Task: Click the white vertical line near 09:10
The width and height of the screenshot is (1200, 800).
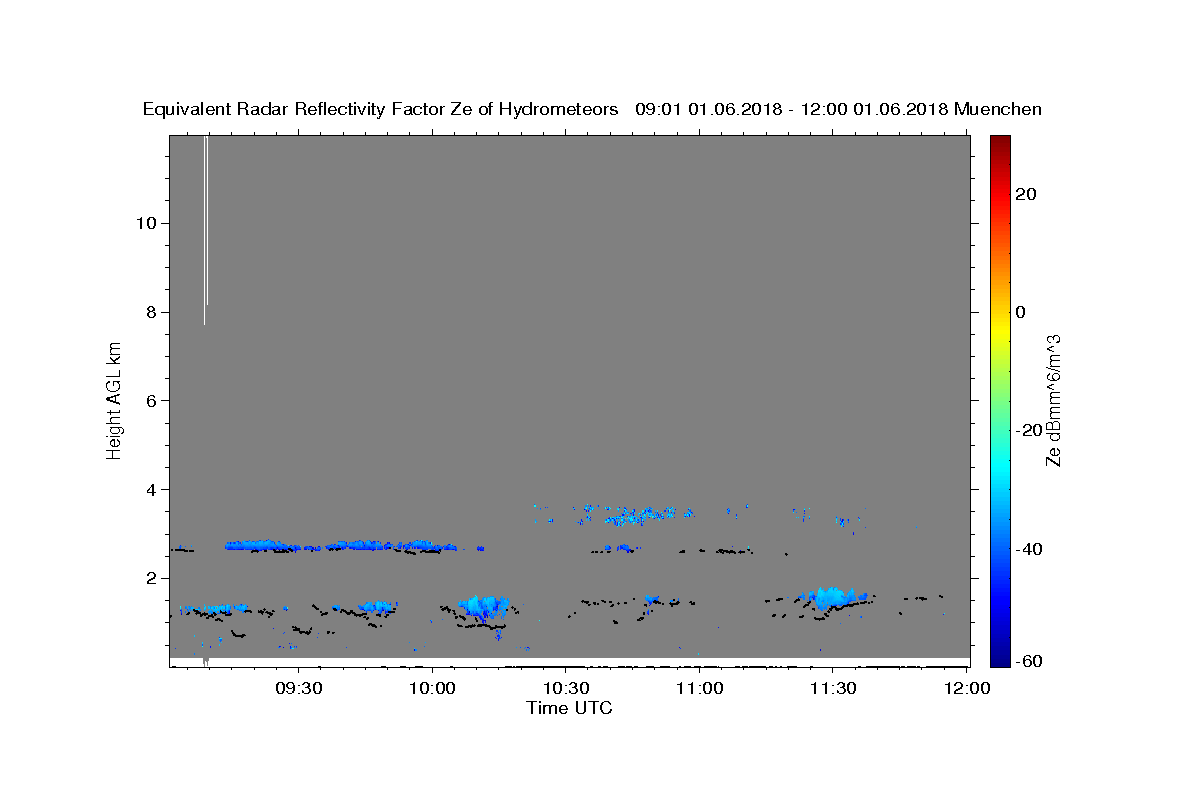Action: (205, 230)
